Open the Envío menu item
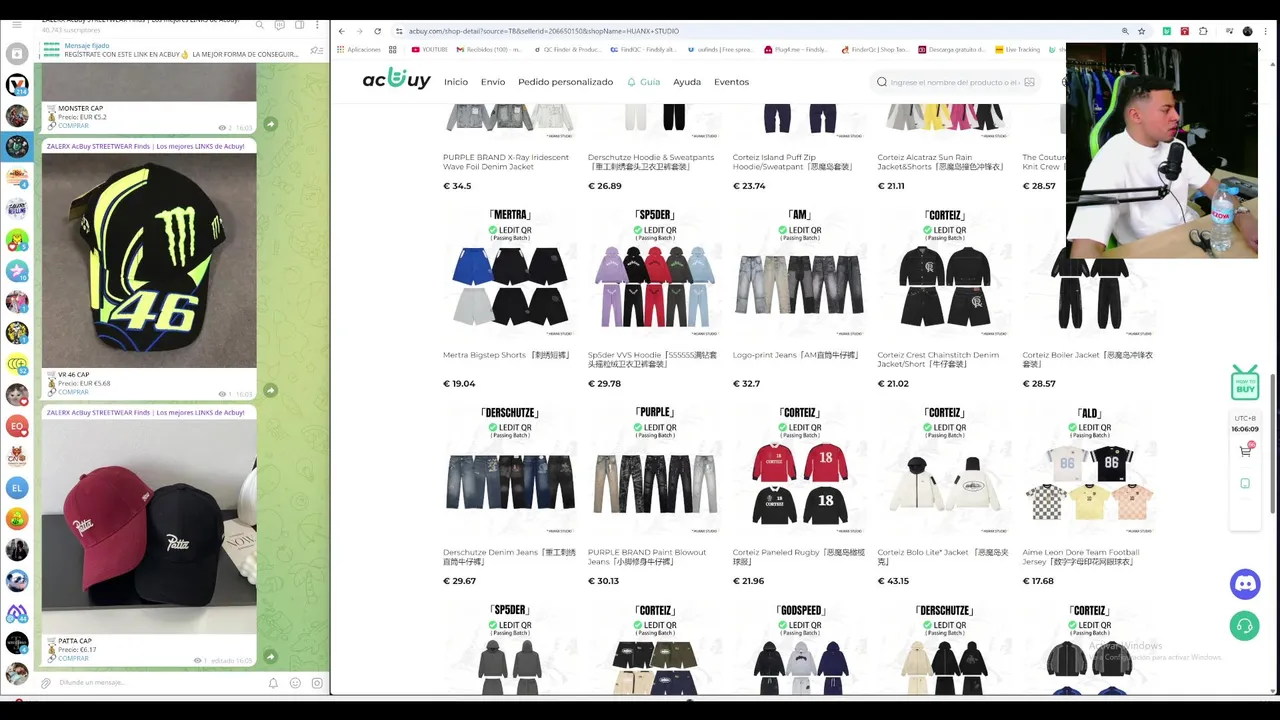 [x=492, y=82]
